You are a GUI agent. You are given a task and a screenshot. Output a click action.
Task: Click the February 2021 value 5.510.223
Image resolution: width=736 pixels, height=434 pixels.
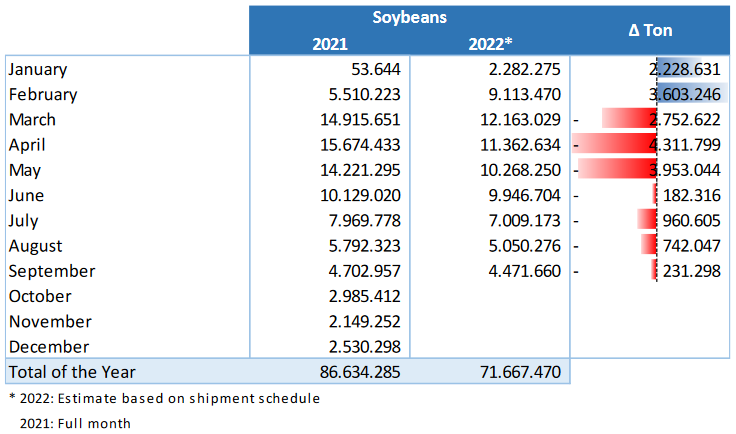pos(359,95)
